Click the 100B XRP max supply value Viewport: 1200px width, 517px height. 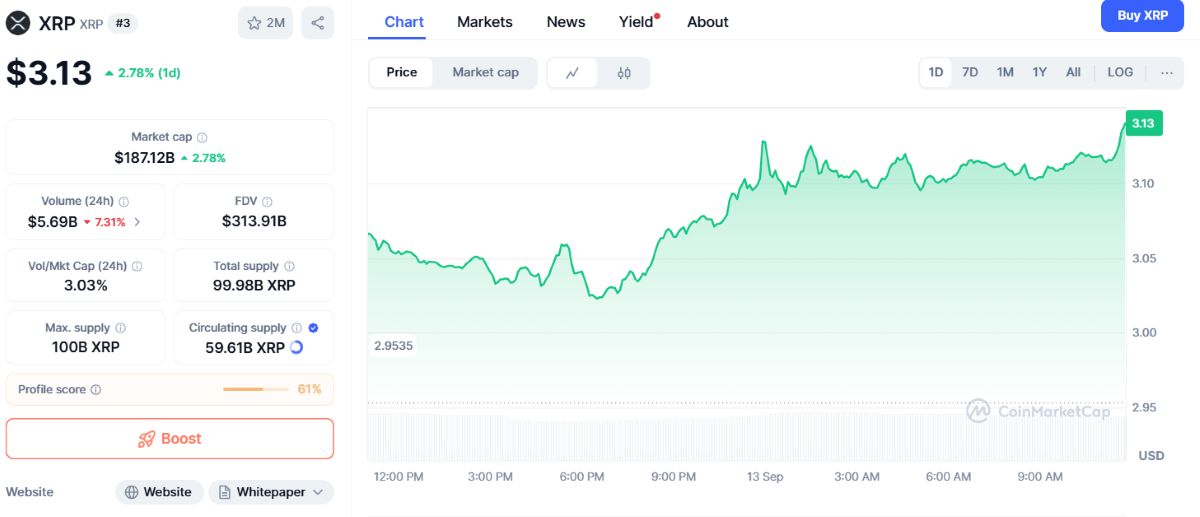[86, 348]
